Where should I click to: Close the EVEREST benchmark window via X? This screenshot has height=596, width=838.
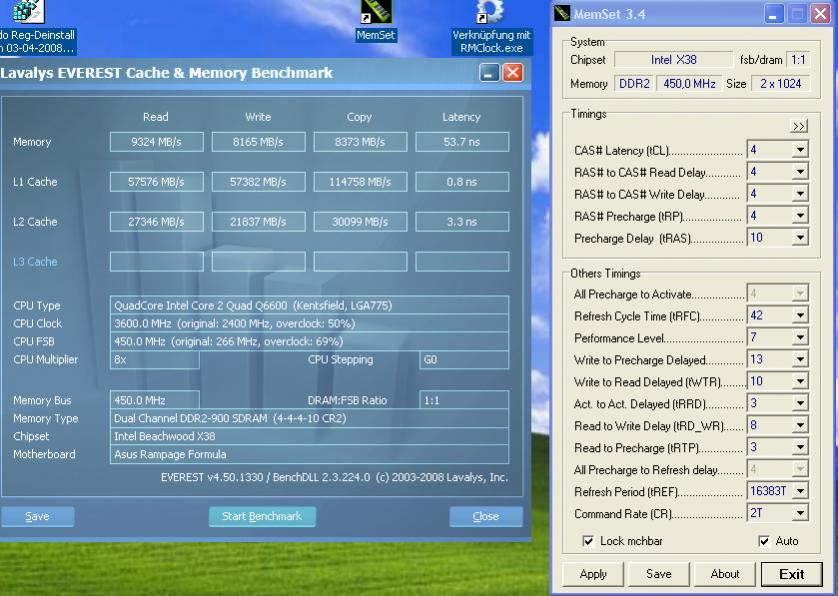(513, 73)
